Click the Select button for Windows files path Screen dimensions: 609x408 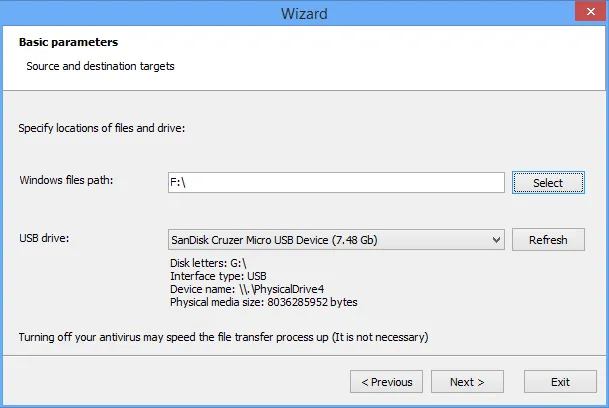point(548,183)
